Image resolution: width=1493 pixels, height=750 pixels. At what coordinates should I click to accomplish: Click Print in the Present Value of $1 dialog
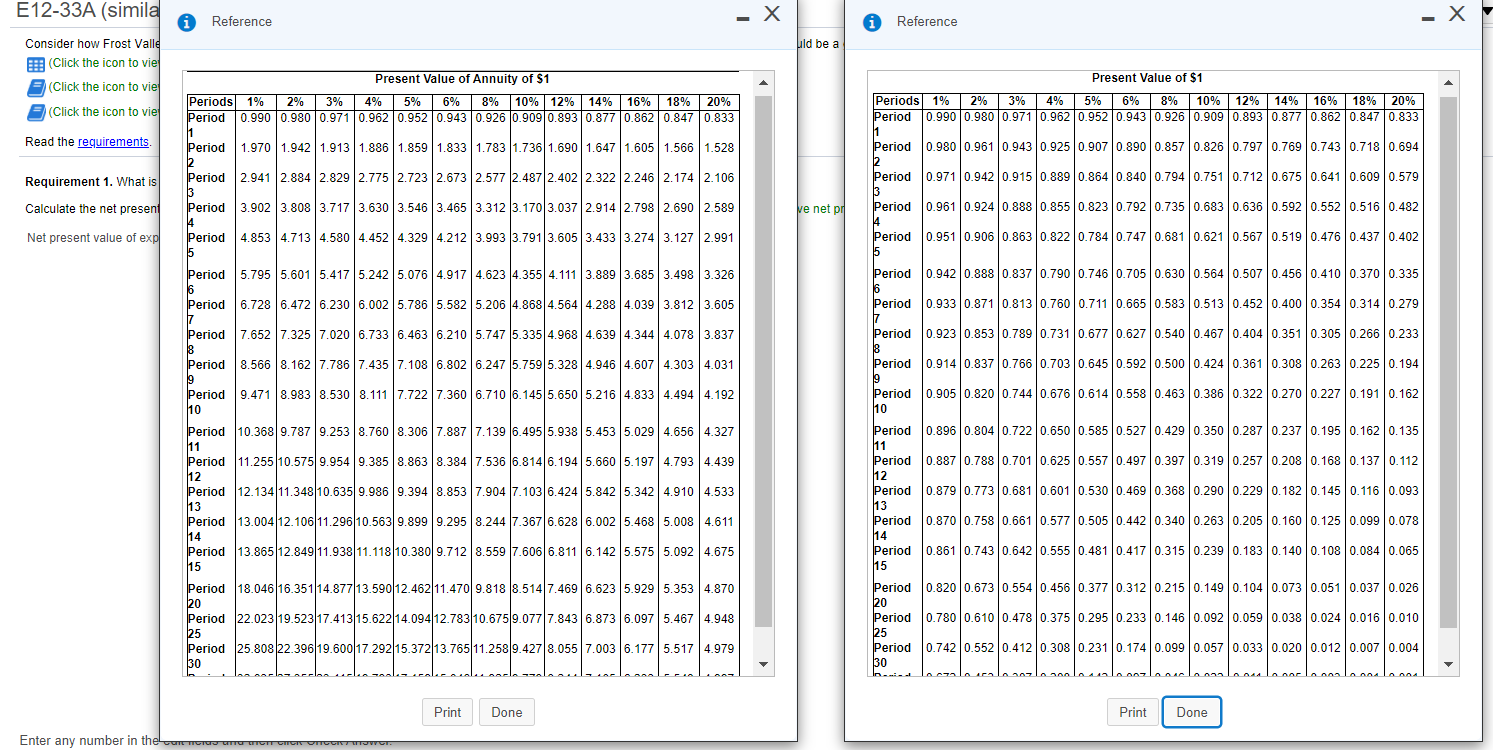click(1133, 712)
